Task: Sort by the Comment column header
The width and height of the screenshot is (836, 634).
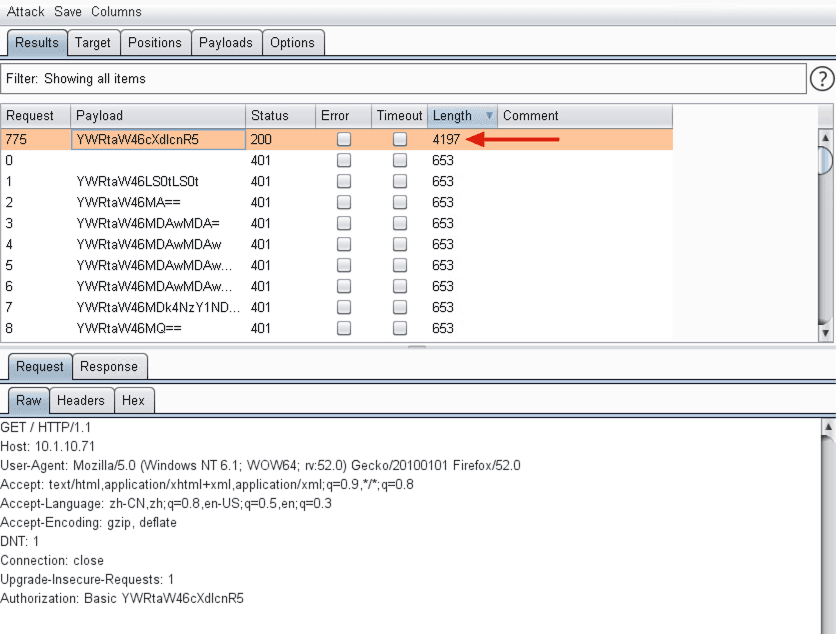Action: pyautogui.click(x=585, y=116)
